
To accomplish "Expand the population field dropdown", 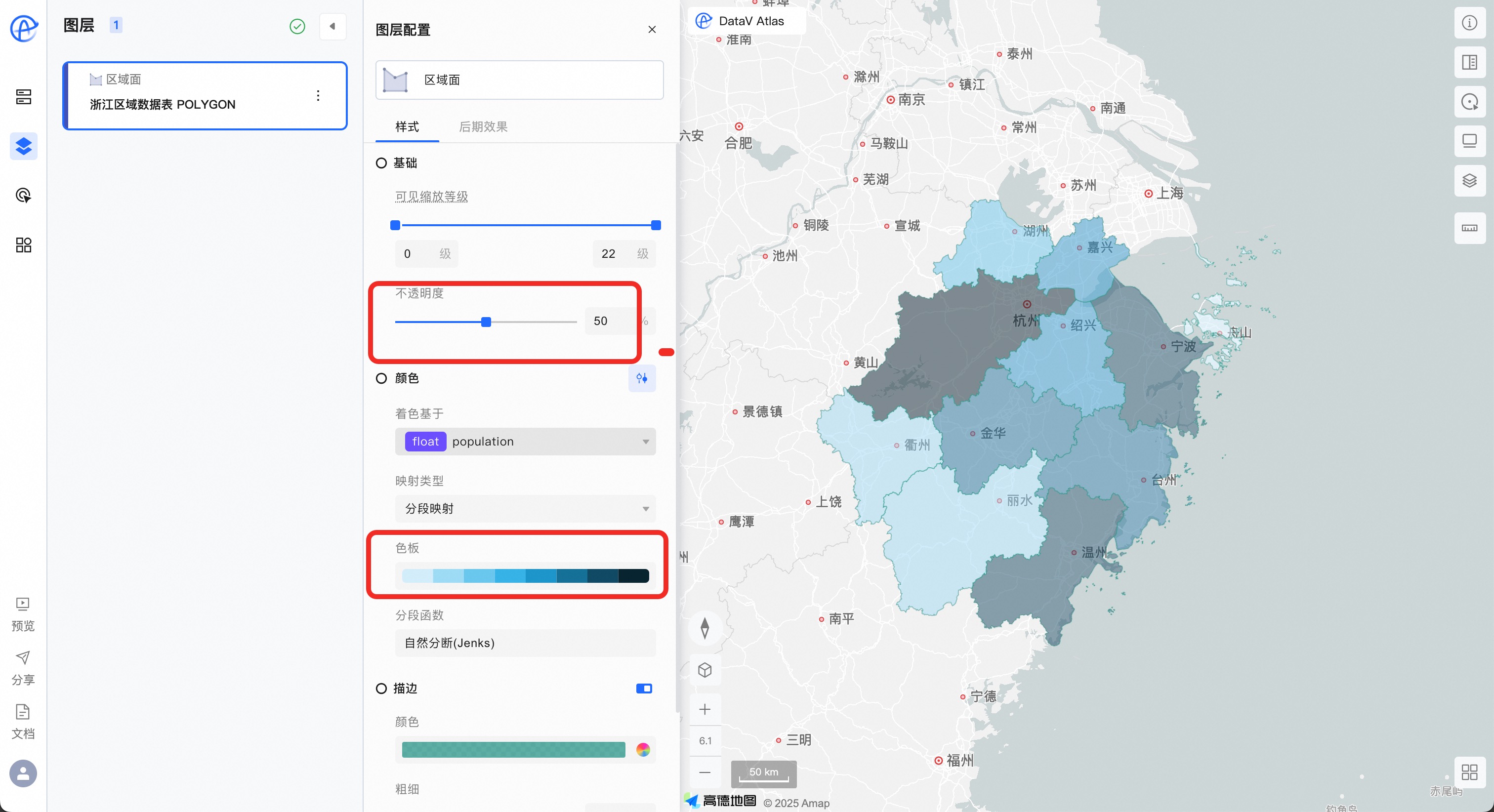I will point(525,442).
